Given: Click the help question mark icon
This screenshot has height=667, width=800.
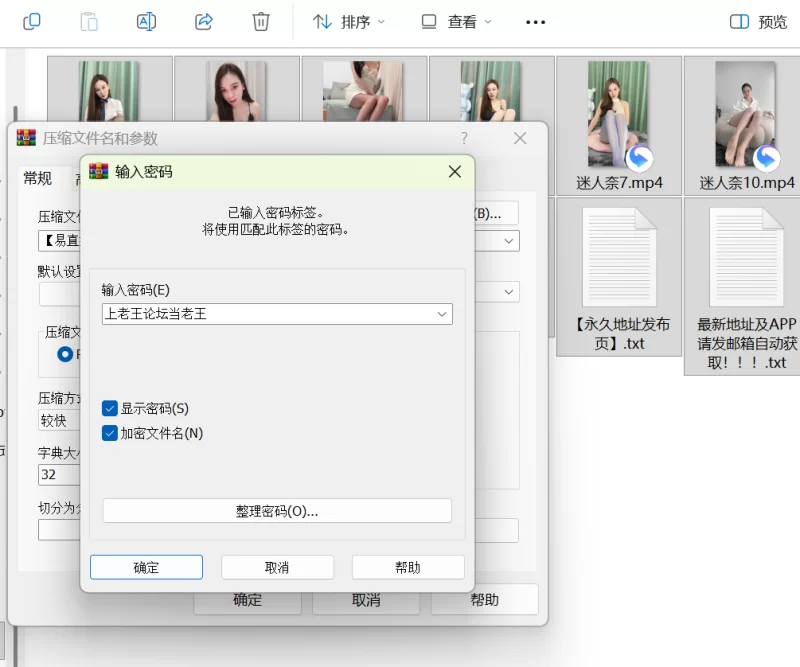Looking at the screenshot, I should [x=464, y=139].
